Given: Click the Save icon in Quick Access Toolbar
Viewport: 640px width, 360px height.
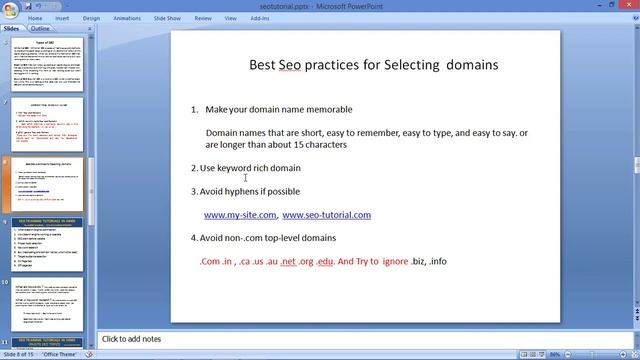Looking at the screenshot, I should tap(28, 6).
